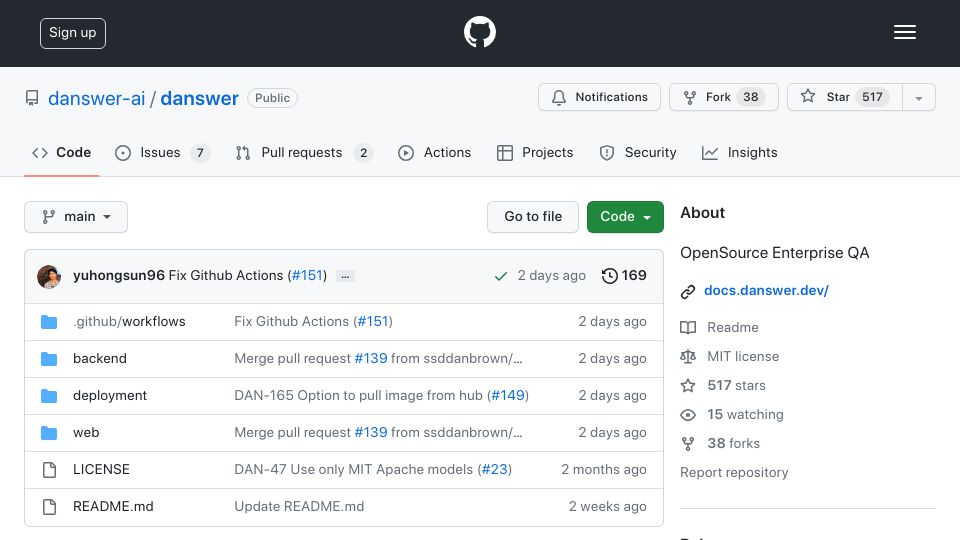Open the yuhongsun96 author link
960x540 pixels.
119,276
